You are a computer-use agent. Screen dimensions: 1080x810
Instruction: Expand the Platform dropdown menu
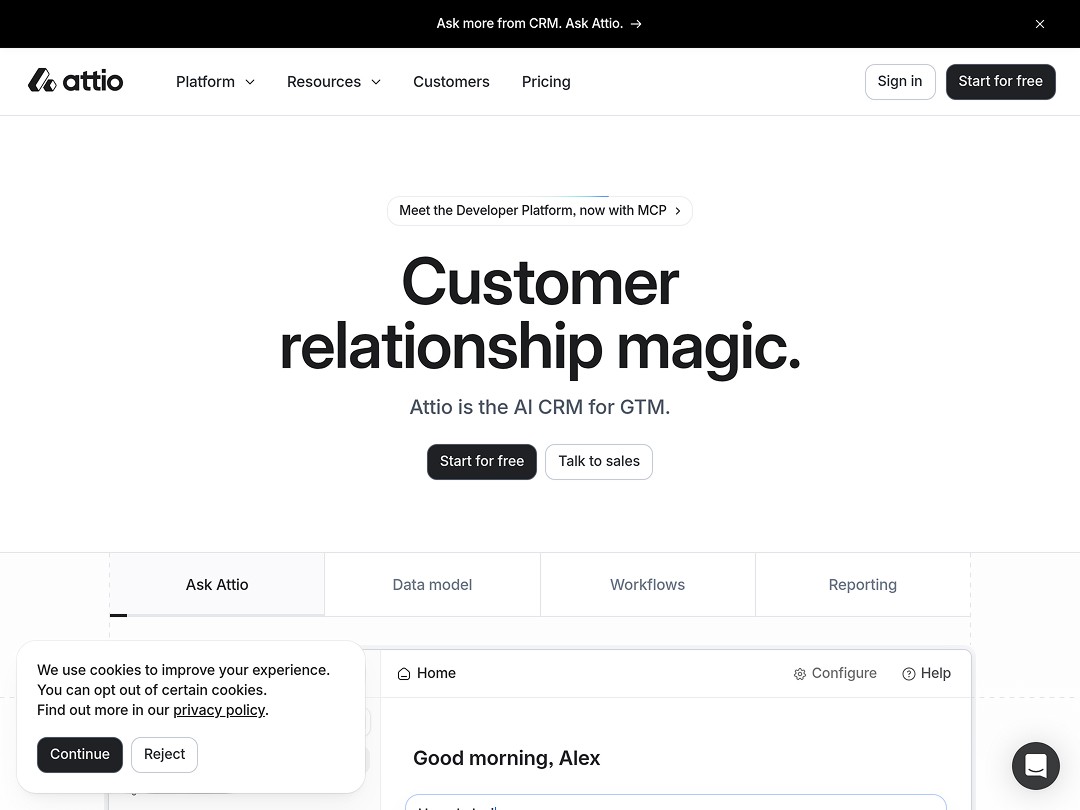click(x=215, y=81)
